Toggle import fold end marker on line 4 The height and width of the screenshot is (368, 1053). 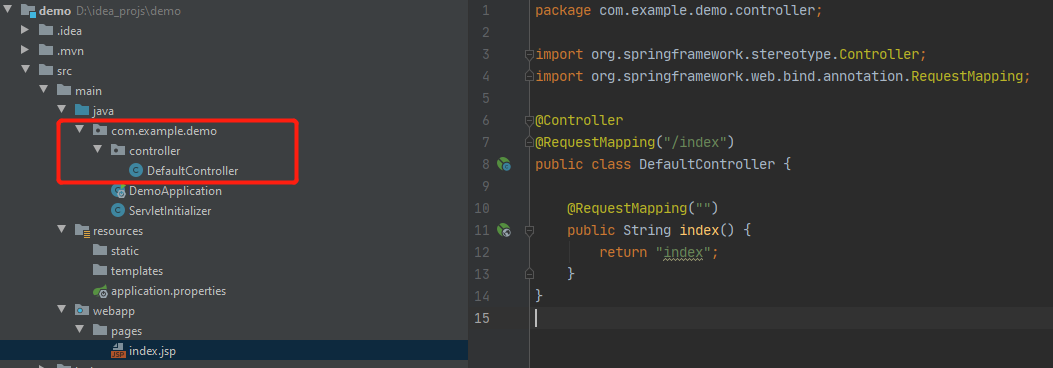(529, 76)
